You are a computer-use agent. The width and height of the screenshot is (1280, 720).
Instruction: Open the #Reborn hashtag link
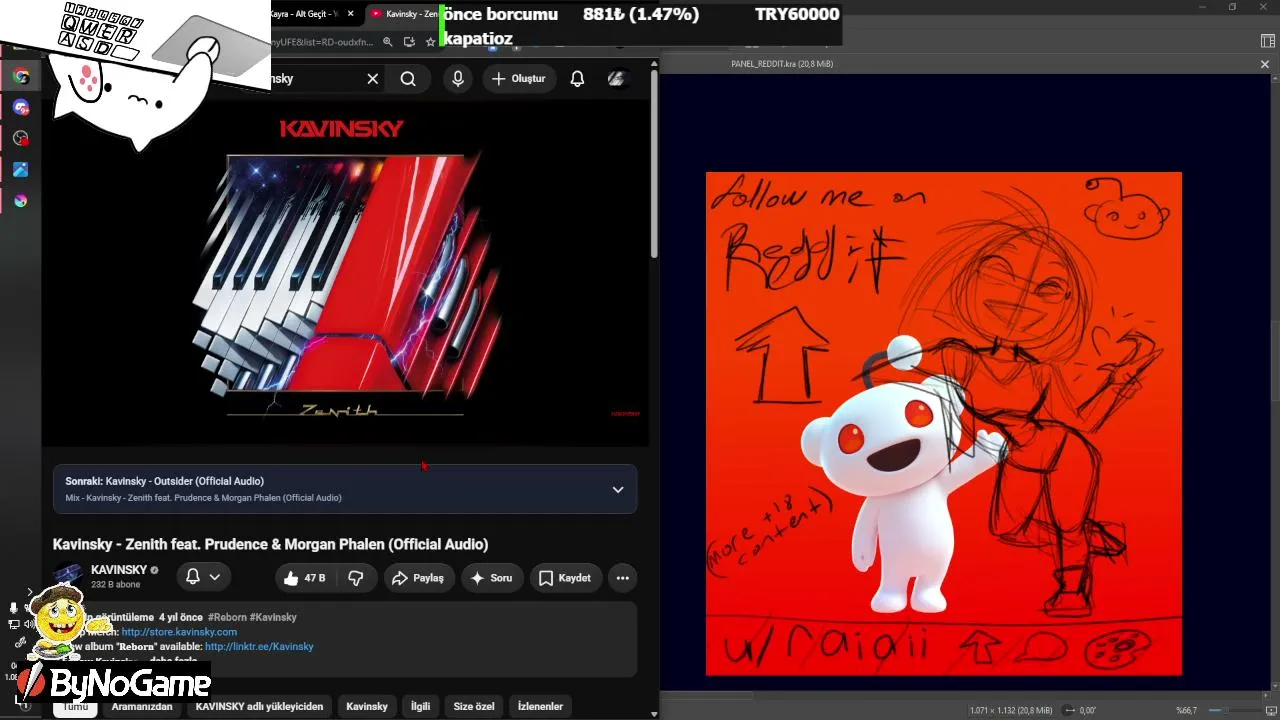[x=225, y=617]
